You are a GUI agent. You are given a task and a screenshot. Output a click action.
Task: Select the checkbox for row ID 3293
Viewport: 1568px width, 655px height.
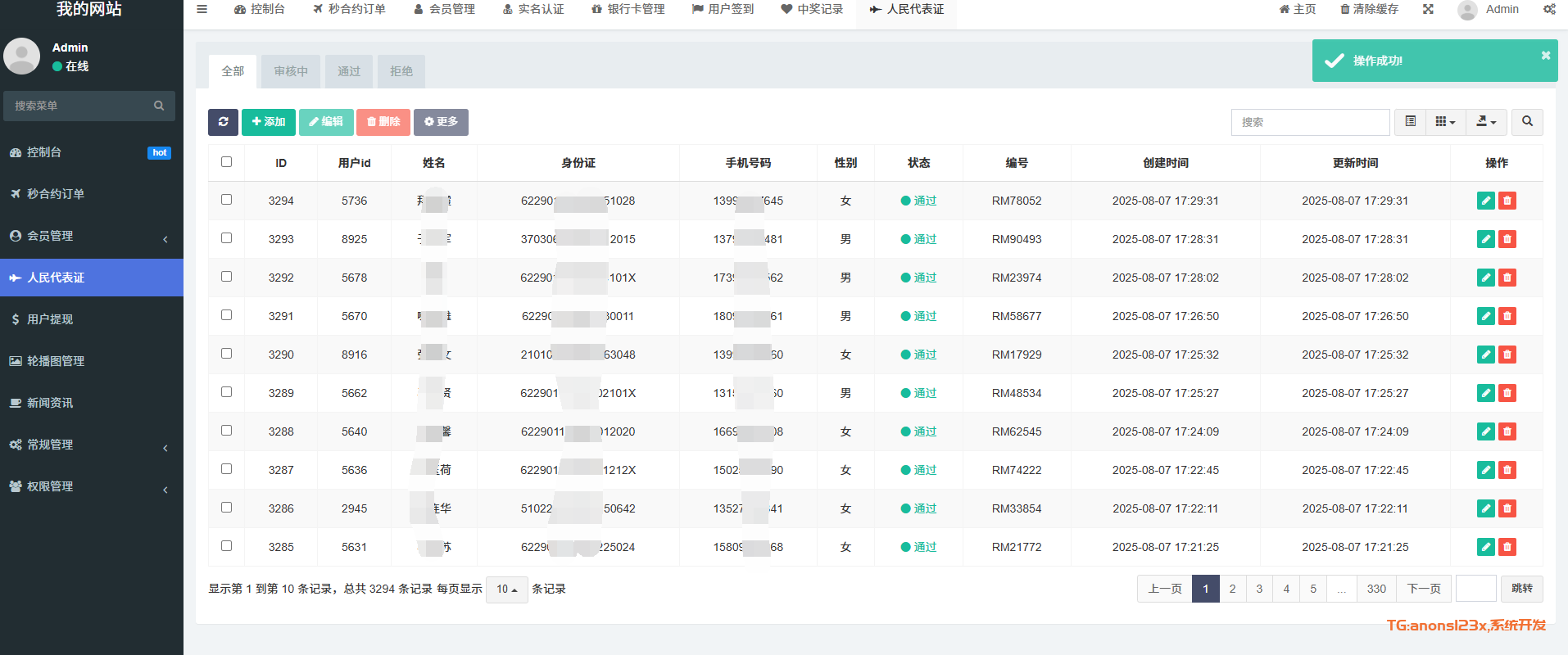227,238
